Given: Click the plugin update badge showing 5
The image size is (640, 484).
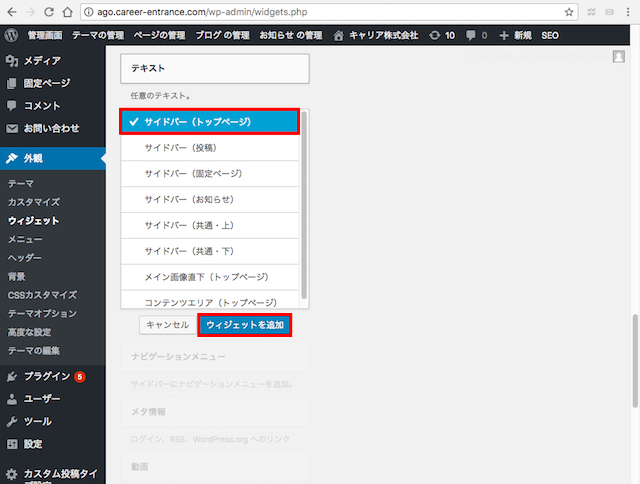Looking at the screenshot, I should pyautogui.click(x=80, y=377).
